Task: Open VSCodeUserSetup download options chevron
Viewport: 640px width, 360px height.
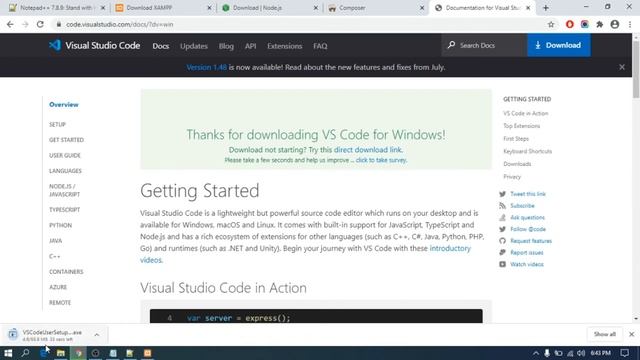Action: tap(97, 335)
